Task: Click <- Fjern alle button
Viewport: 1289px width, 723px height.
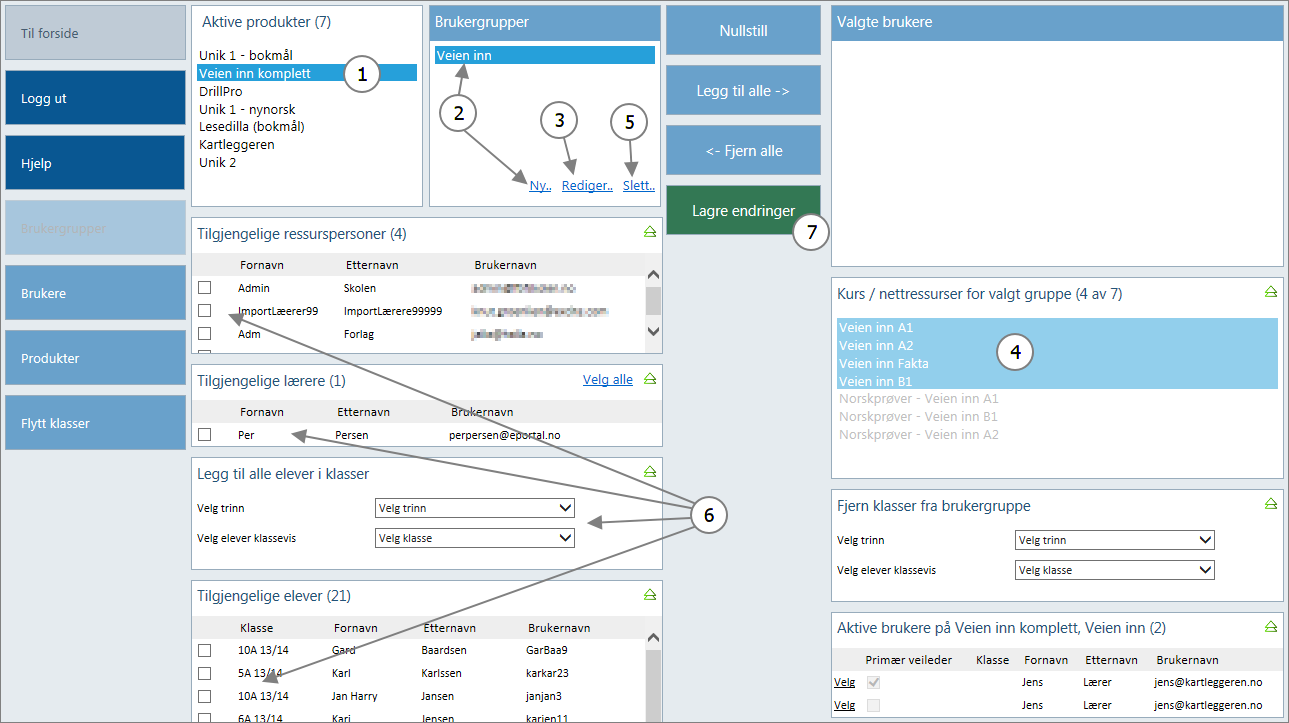Action: tap(743, 150)
